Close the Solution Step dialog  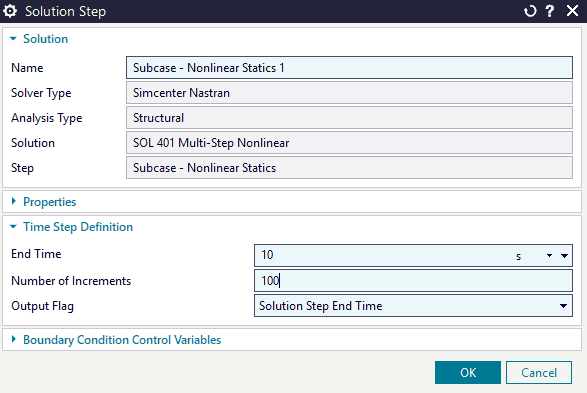click(572, 11)
